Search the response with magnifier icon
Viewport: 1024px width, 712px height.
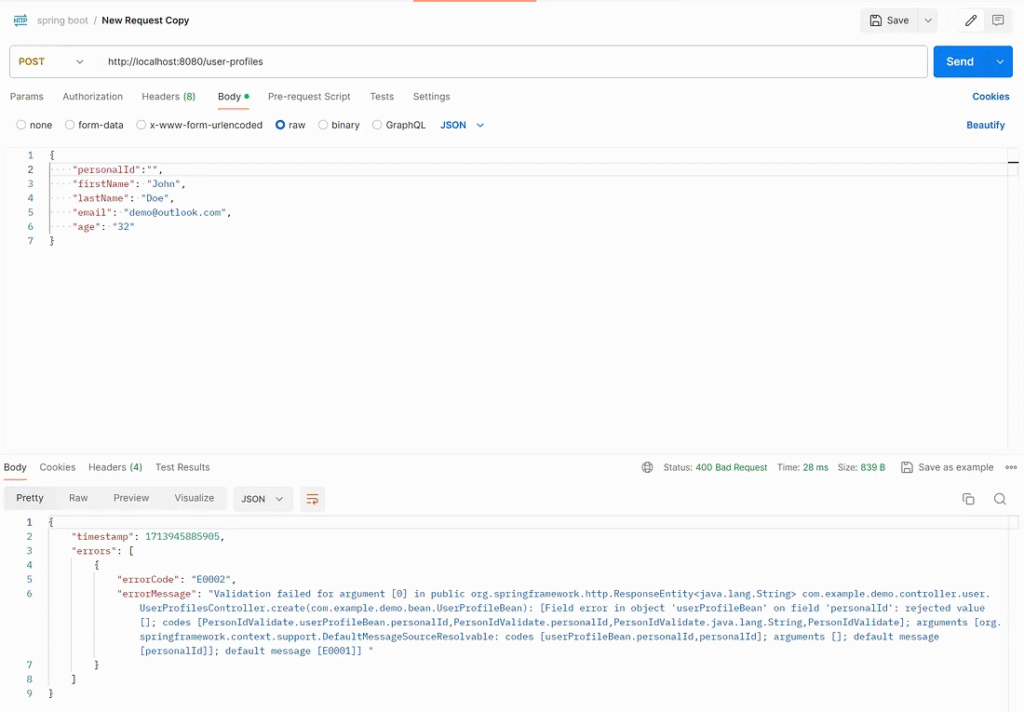(x=999, y=499)
